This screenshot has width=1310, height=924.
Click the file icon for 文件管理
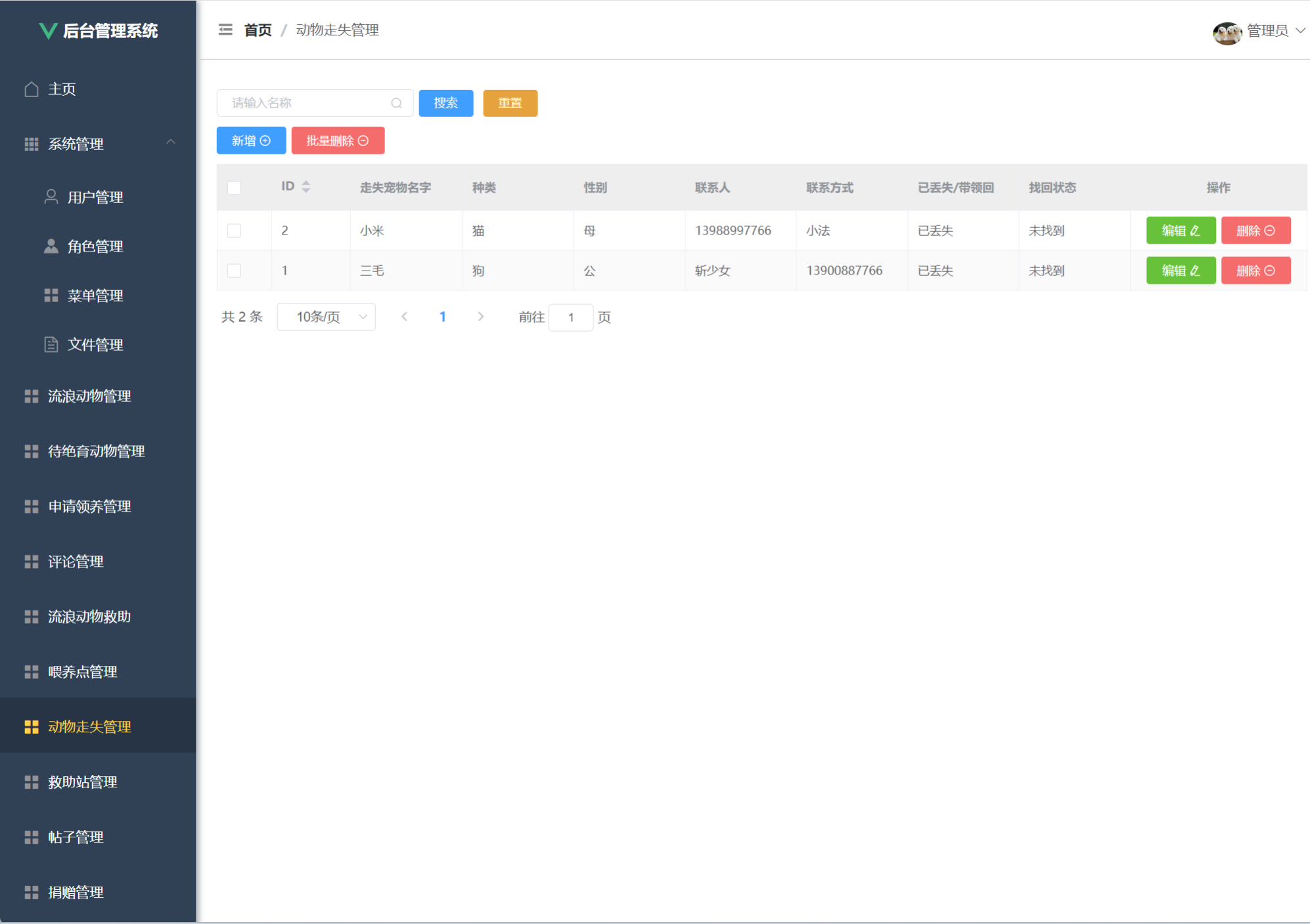(51, 345)
